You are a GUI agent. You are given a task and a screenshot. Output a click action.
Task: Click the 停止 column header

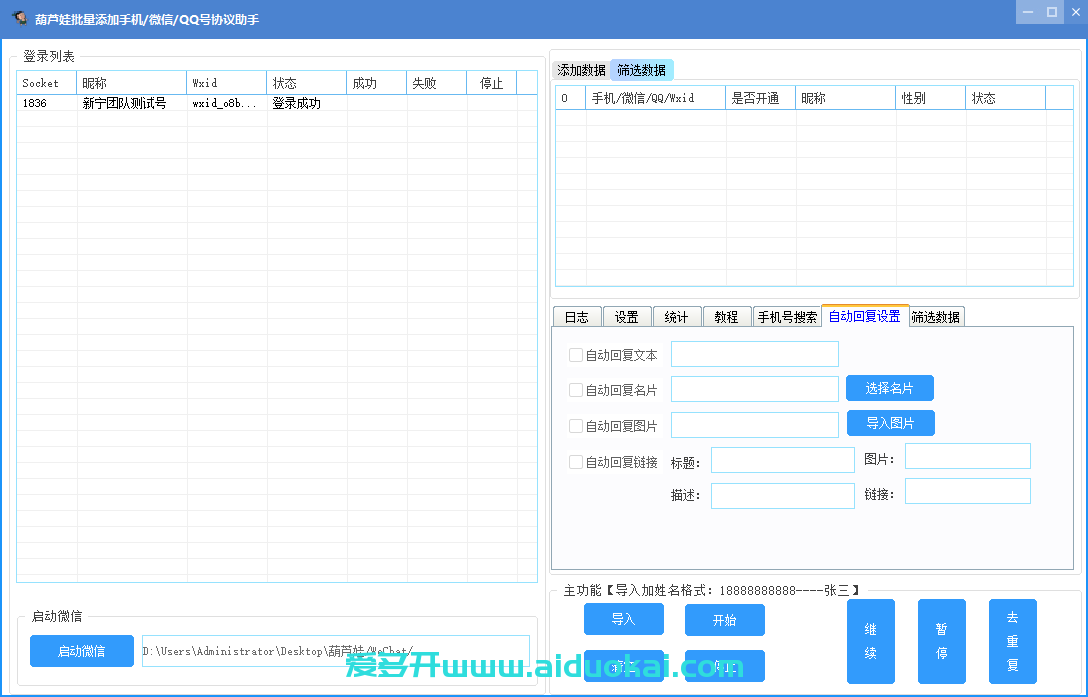(491, 83)
